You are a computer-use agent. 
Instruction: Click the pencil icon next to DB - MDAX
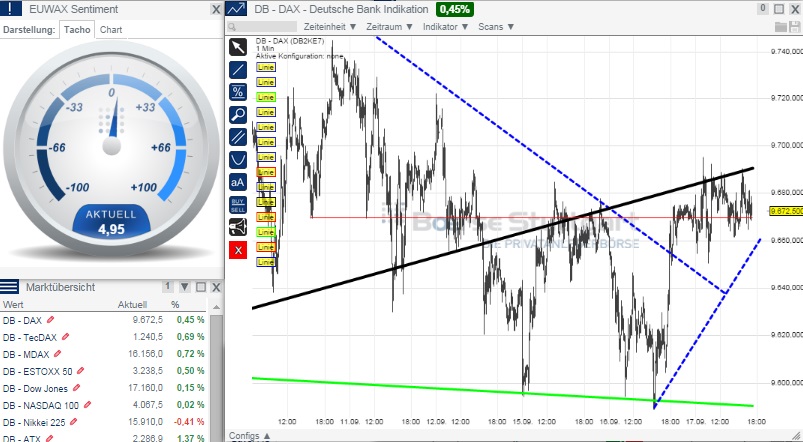coord(57,353)
